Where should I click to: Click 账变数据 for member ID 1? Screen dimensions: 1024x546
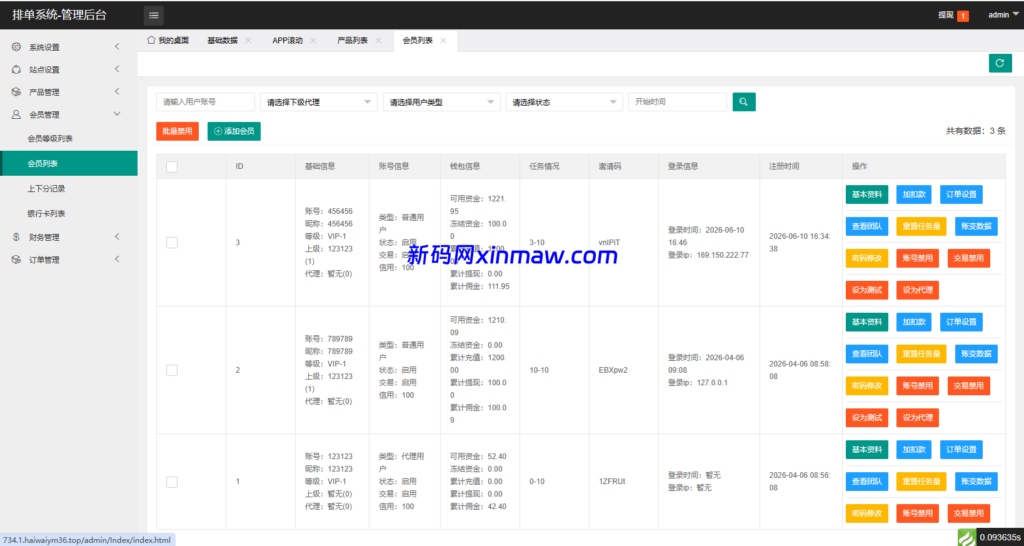point(976,482)
